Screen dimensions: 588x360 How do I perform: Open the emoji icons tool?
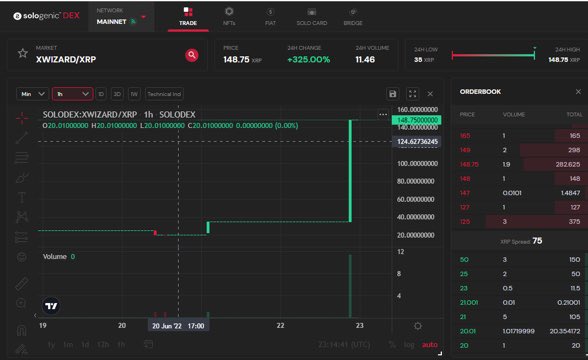tap(22, 257)
